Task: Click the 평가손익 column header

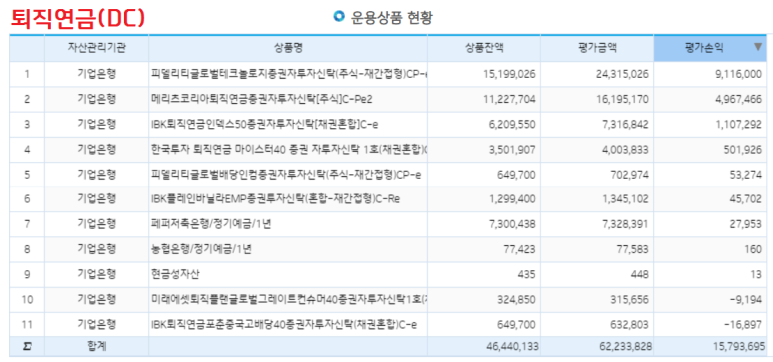Action: (x=710, y=48)
